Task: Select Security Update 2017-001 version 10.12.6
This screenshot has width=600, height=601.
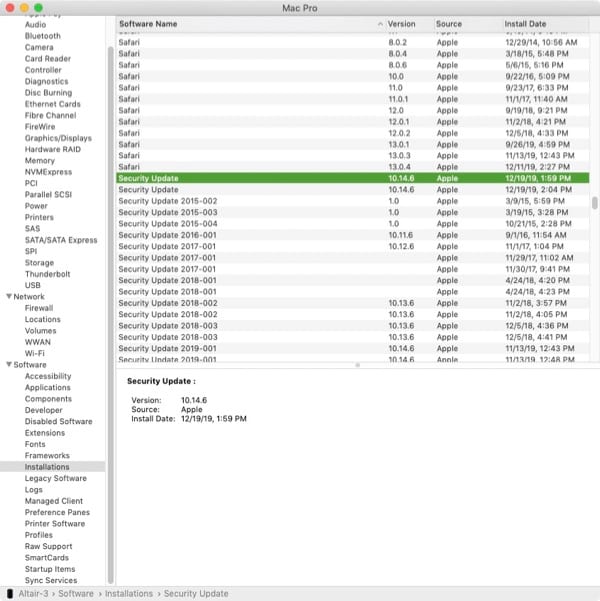Action: [353, 246]
